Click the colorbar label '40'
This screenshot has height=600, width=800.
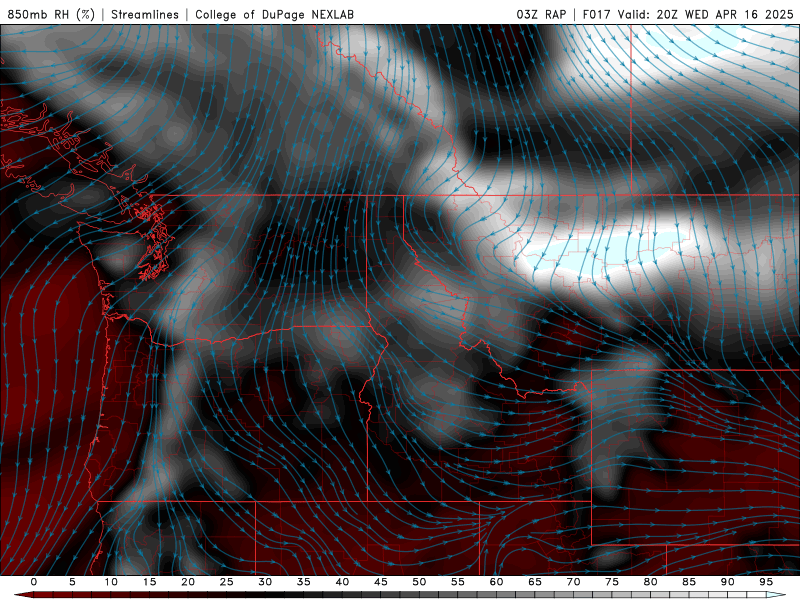tap(342, 582)
